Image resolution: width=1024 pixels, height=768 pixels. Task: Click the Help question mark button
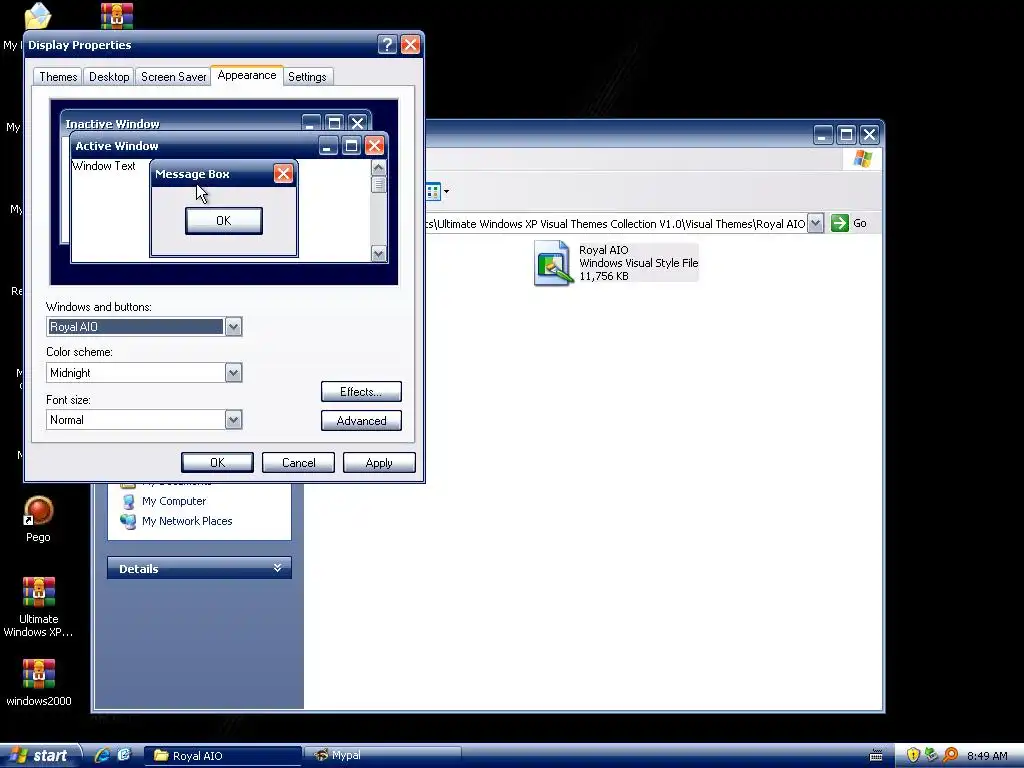coord(387,44)
